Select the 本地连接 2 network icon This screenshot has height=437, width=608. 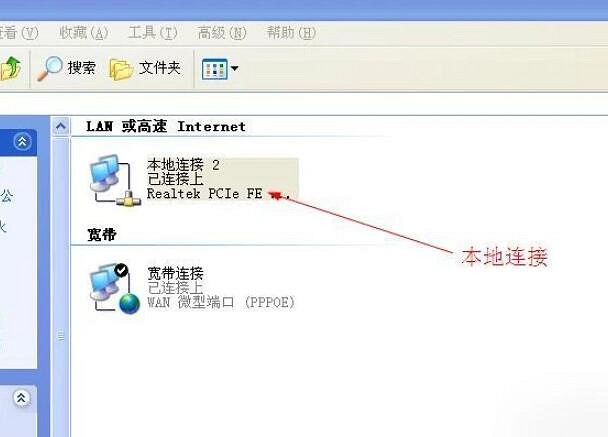pyautogui.click(x=115, y=180)
